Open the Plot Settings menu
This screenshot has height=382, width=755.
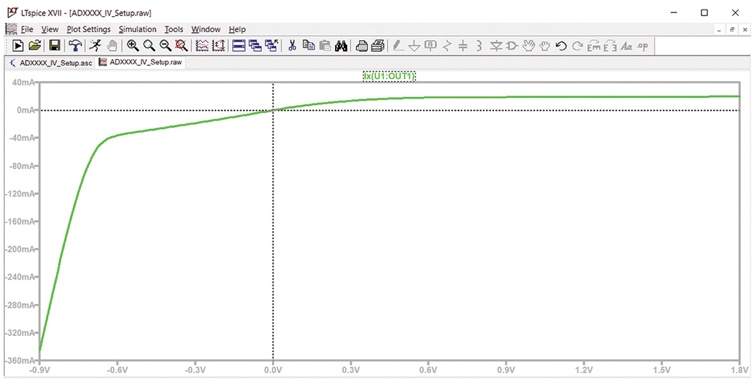pyautogui.click(x=89, y=29)
